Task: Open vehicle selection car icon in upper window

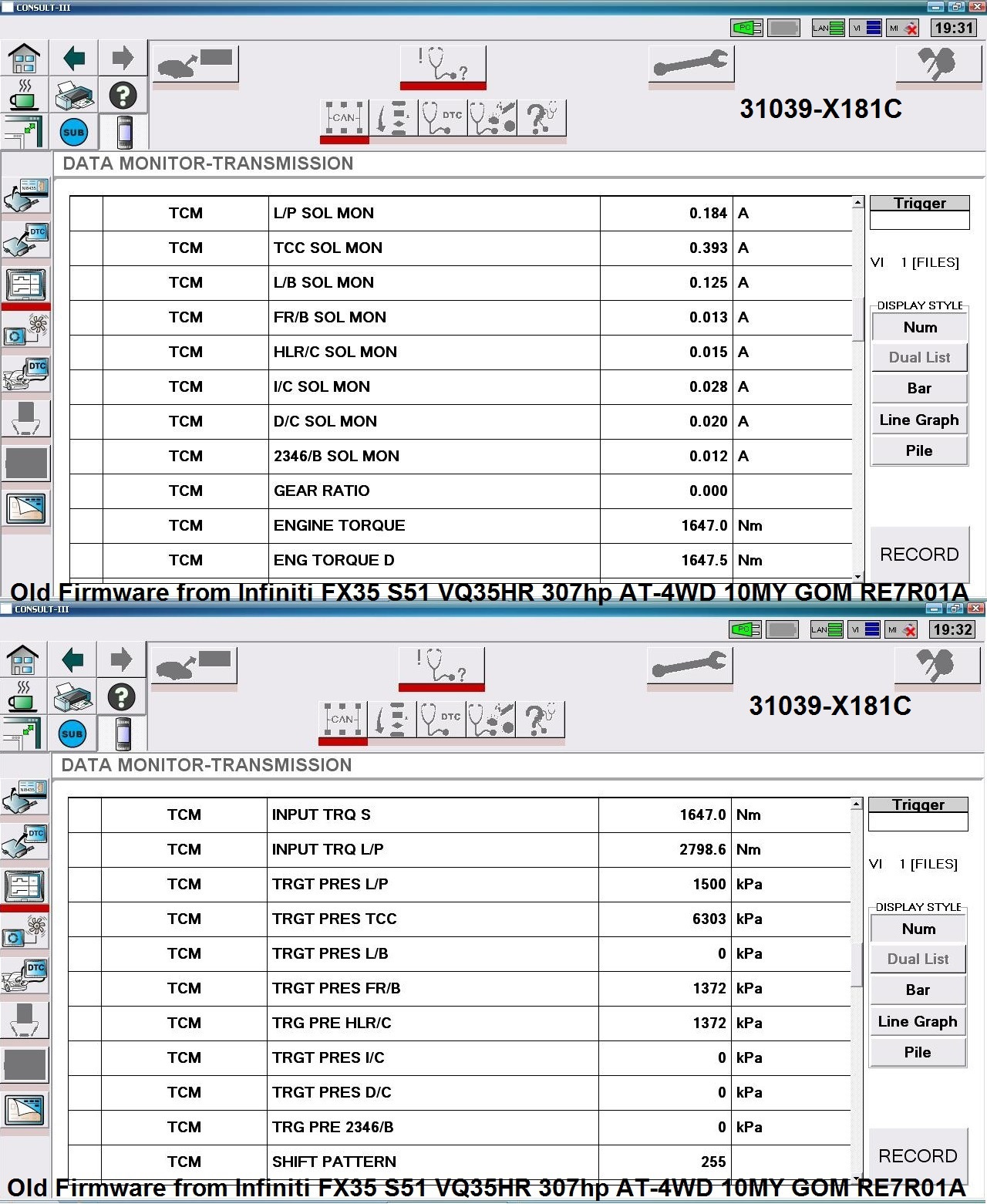Action: (196, 65)
